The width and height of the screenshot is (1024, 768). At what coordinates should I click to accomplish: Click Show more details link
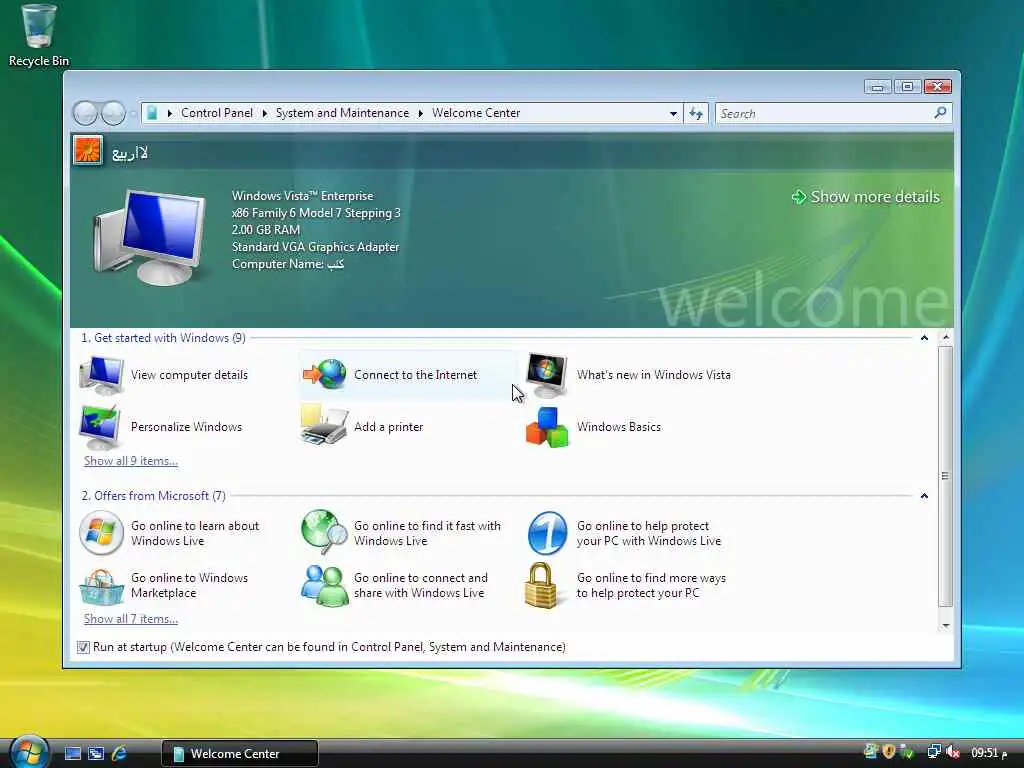[866, 197]
